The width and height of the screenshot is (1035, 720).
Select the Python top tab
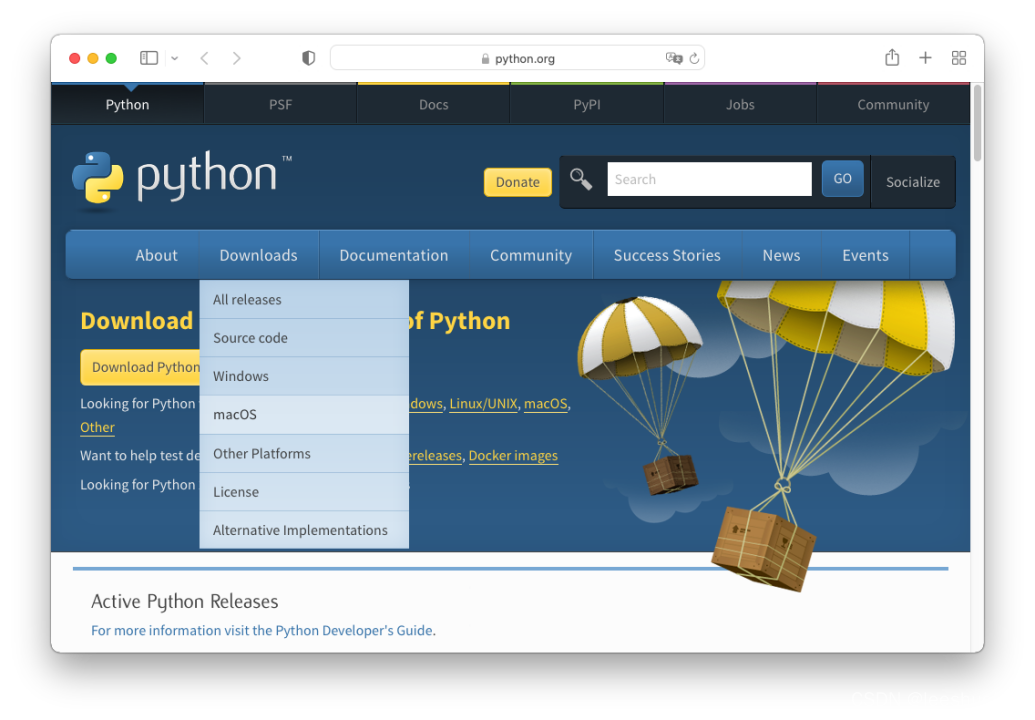point(127,104)
